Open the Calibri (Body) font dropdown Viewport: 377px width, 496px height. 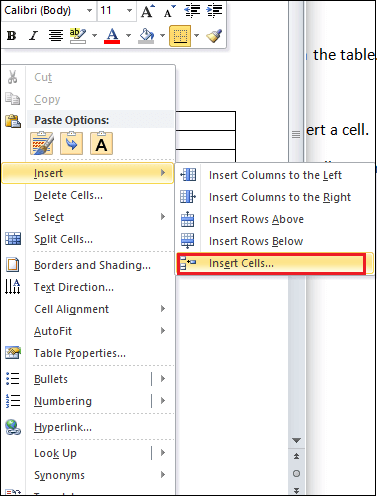pyautogui.click(x=89, y=11)
